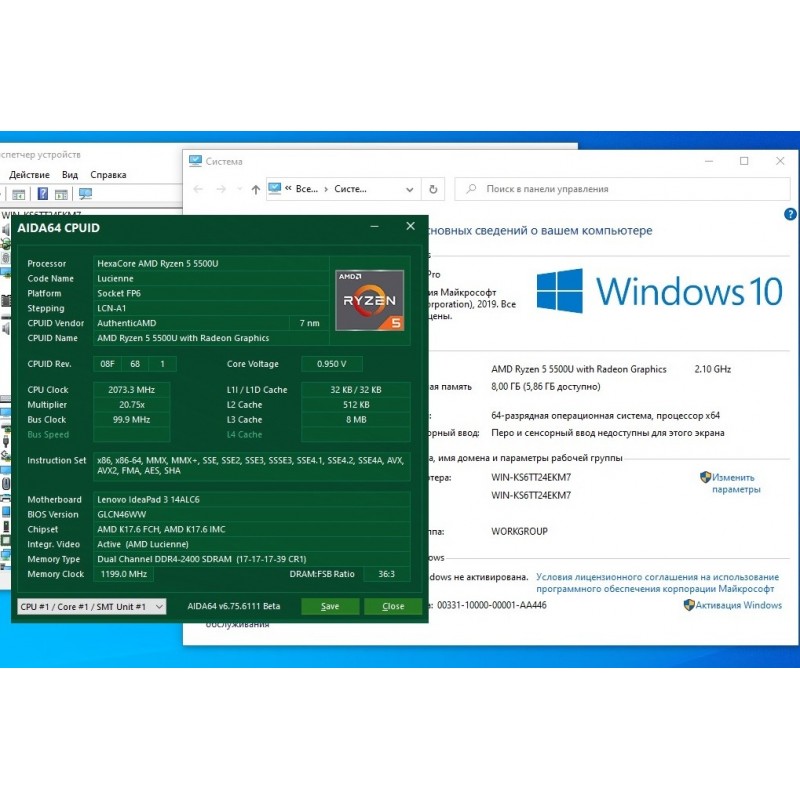Scan for hardware changes via the monitor toolbar icon

coord(86,194)
